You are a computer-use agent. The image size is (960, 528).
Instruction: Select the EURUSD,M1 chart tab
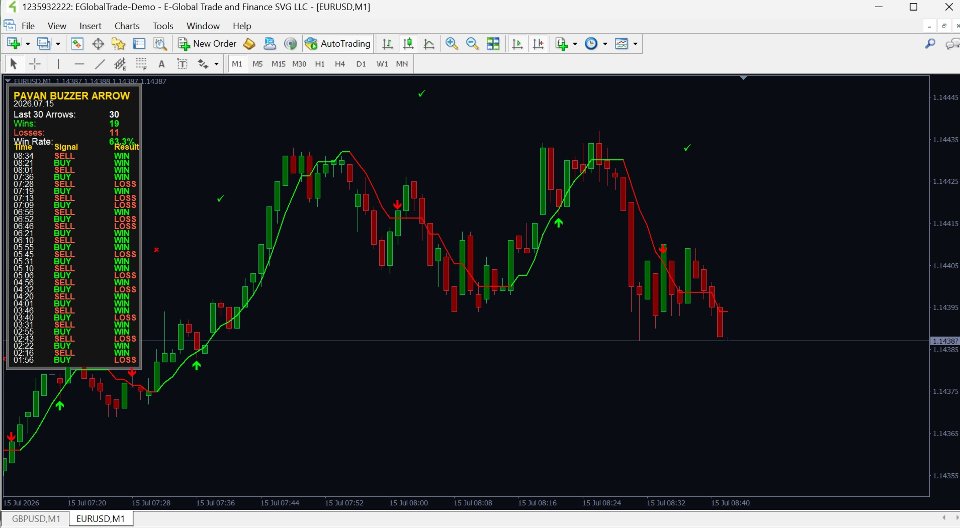point(100,519)
